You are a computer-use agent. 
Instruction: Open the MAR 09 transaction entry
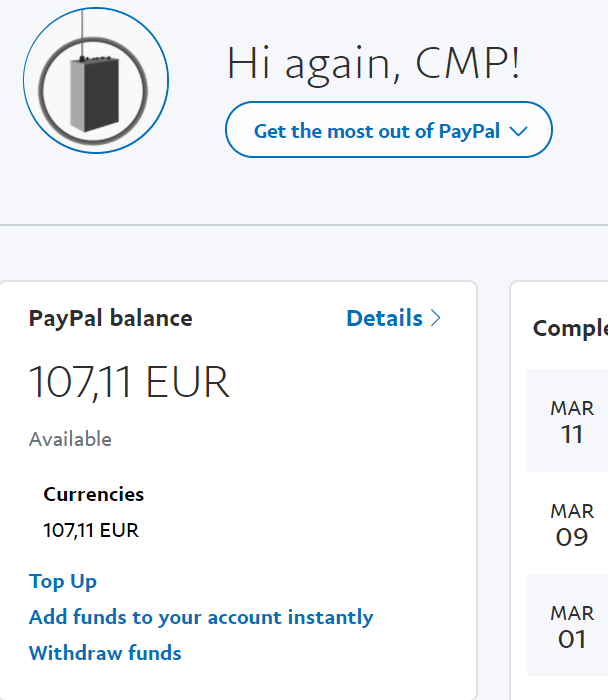(572, 524)
